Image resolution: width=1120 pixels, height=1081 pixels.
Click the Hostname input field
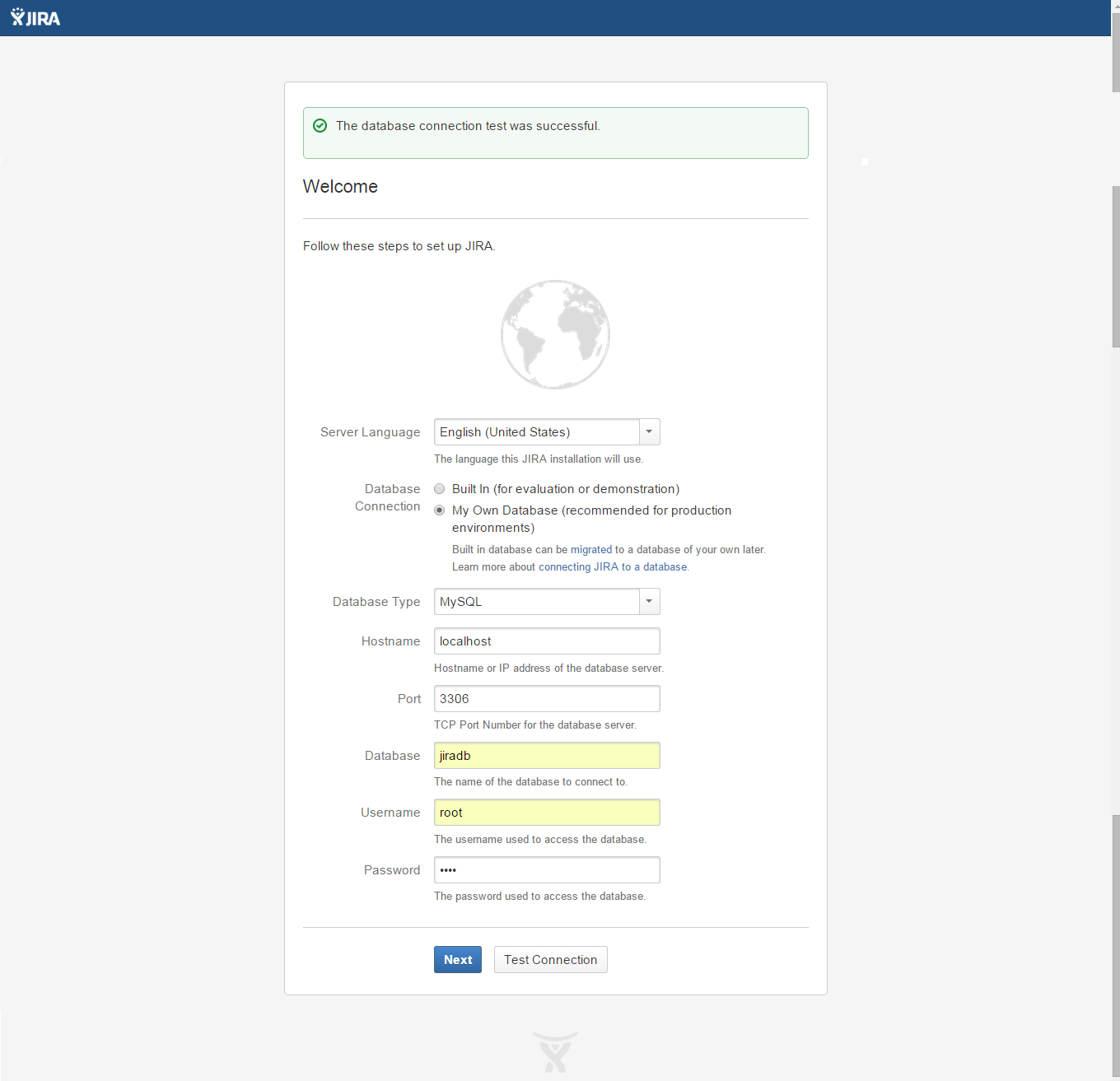pyautogui.click(x=547, y=641)
